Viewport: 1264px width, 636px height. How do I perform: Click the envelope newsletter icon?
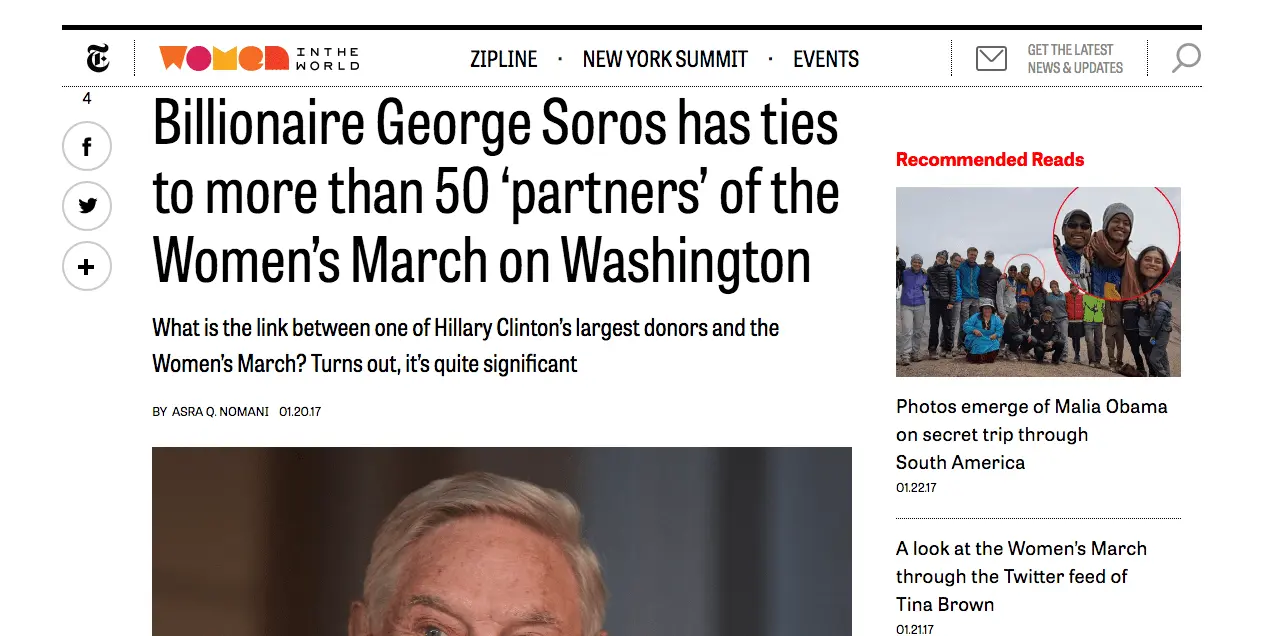991,59
